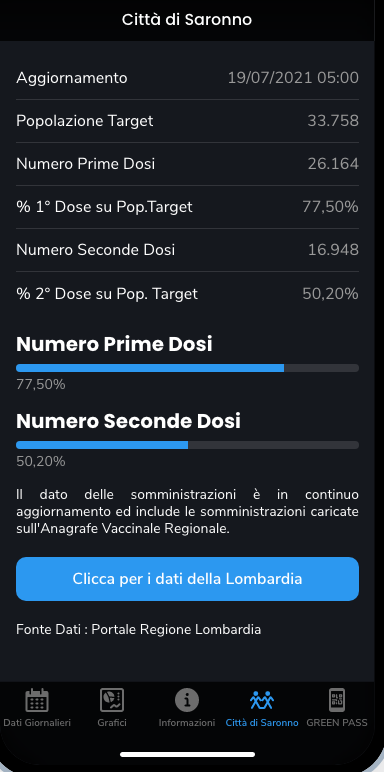The width and height of the screenshot is (384, 772).
Task: Select the GREEN PASS tab label
Action: pos(337,723)
